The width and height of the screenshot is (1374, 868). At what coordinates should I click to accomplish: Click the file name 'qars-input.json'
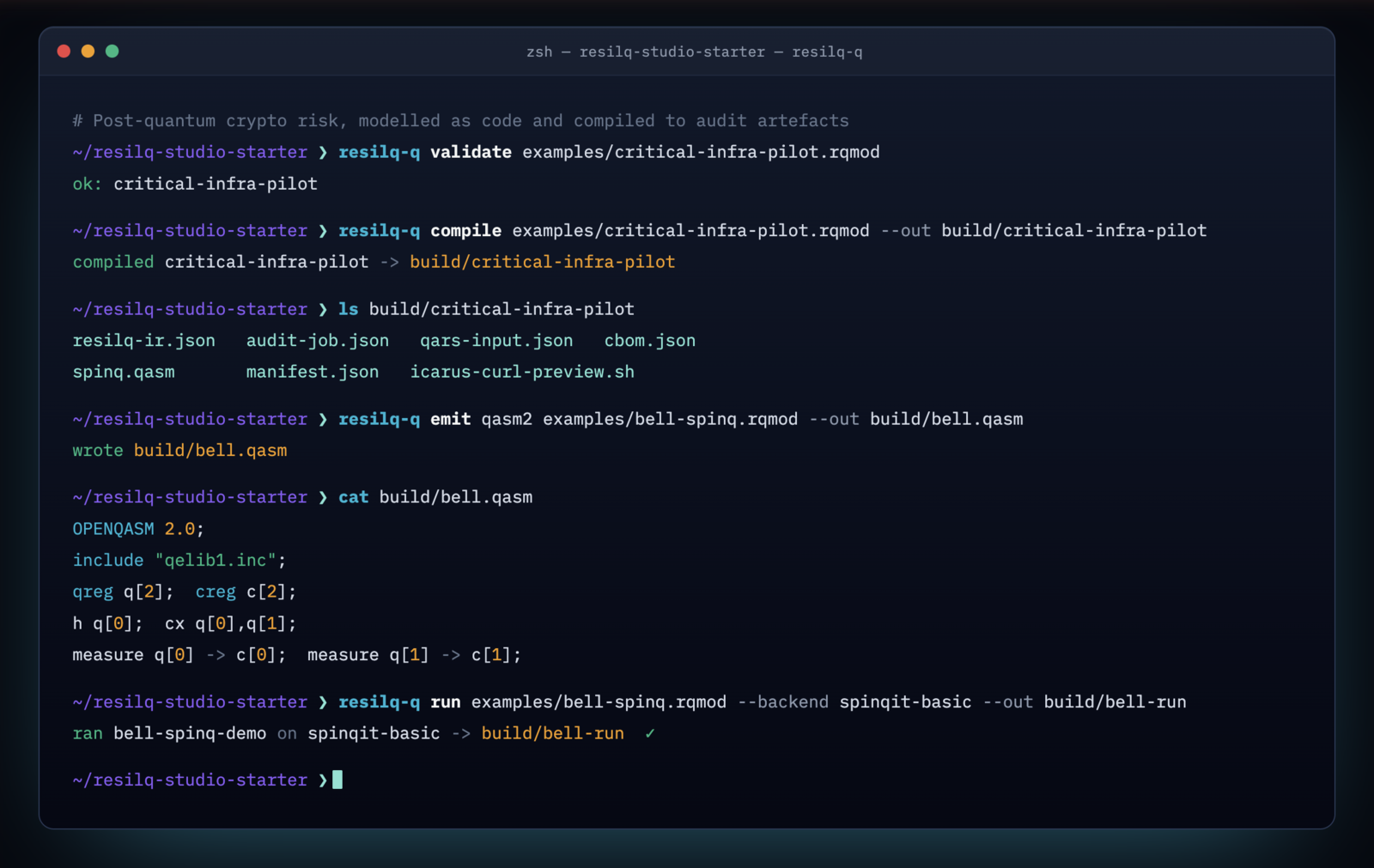496,341
